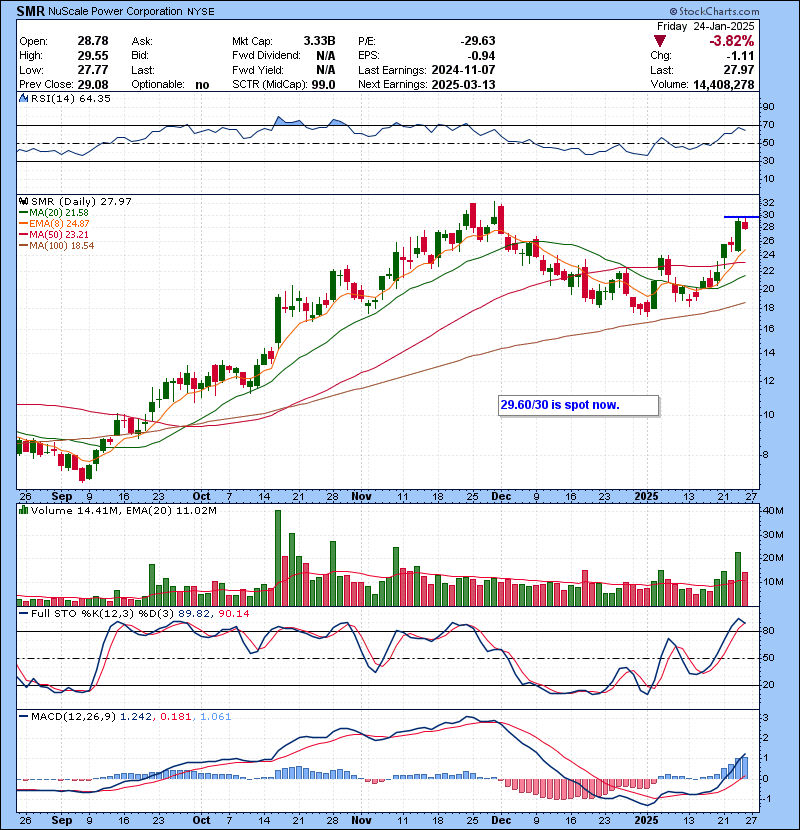The width and height of the screenshot is (800, 830).
Task: Click the green MA(20) legend marker
Action: coord(23,213)
